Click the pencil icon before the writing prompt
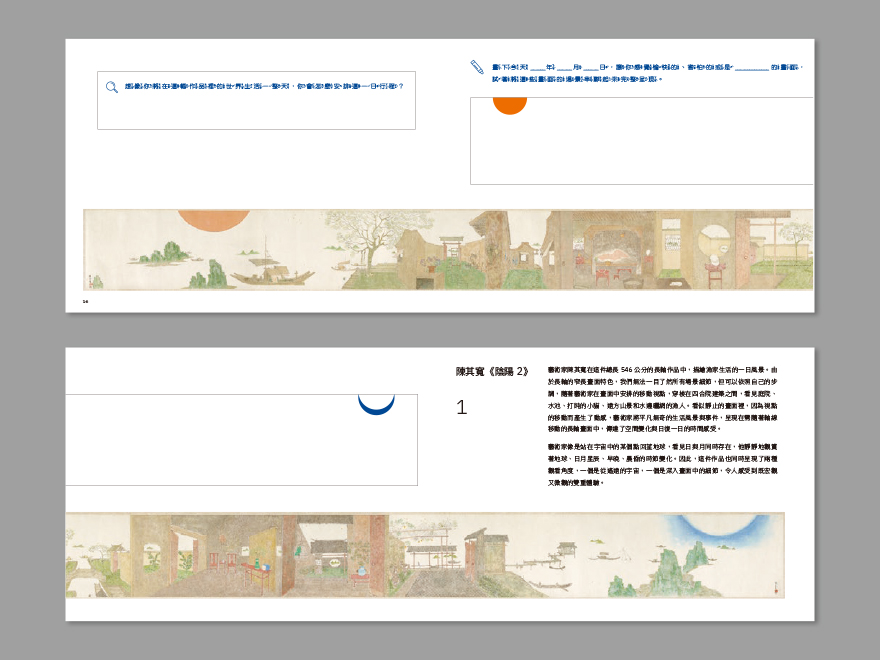The image size is (880, 660). (x=477, y=67)
